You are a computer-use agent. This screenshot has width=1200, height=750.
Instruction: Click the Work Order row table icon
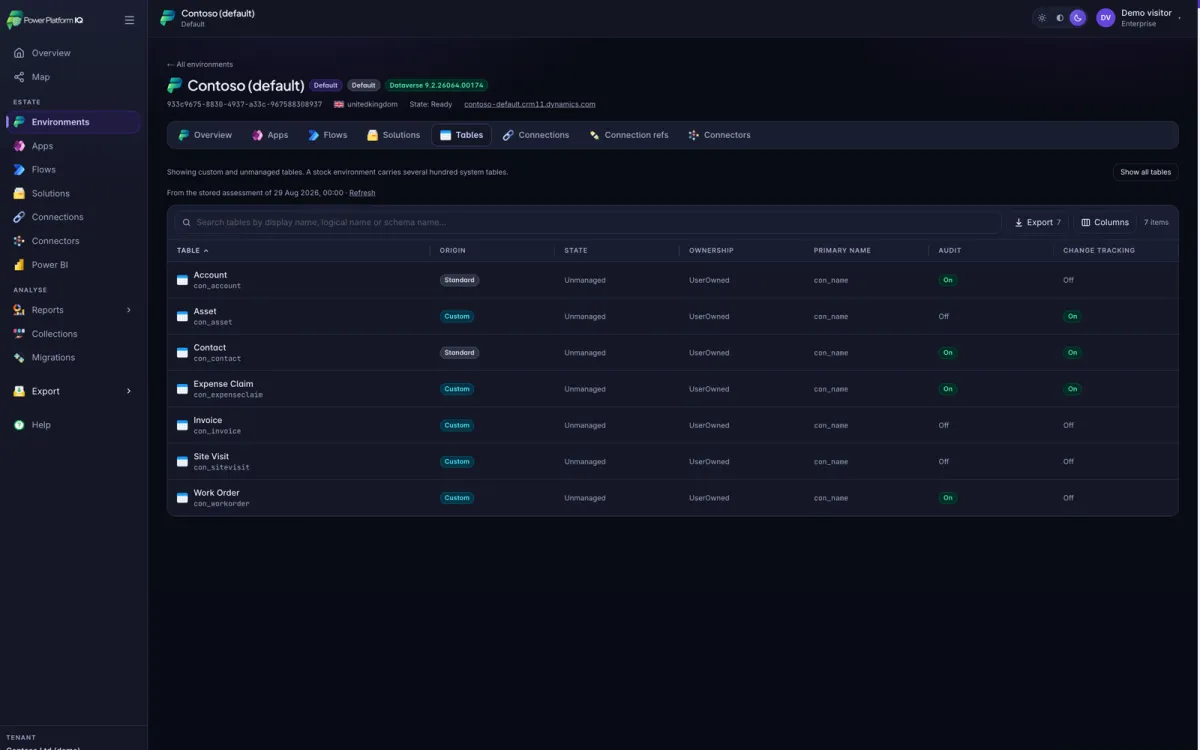(182, 498)
